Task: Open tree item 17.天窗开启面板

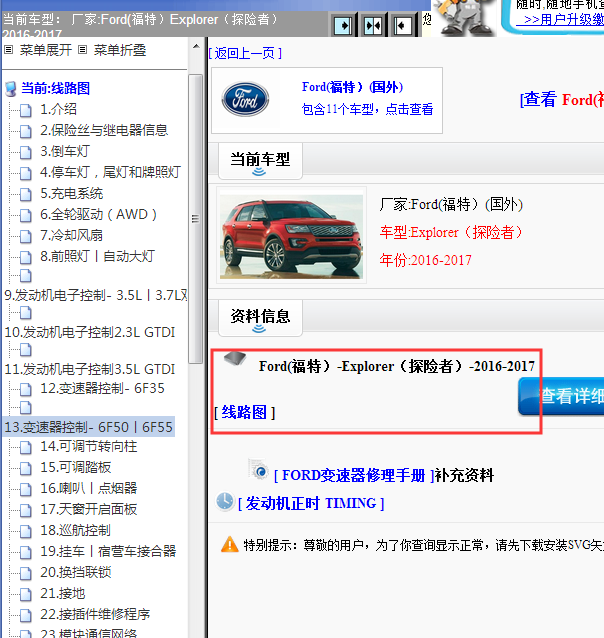Action: click(88, 509)
